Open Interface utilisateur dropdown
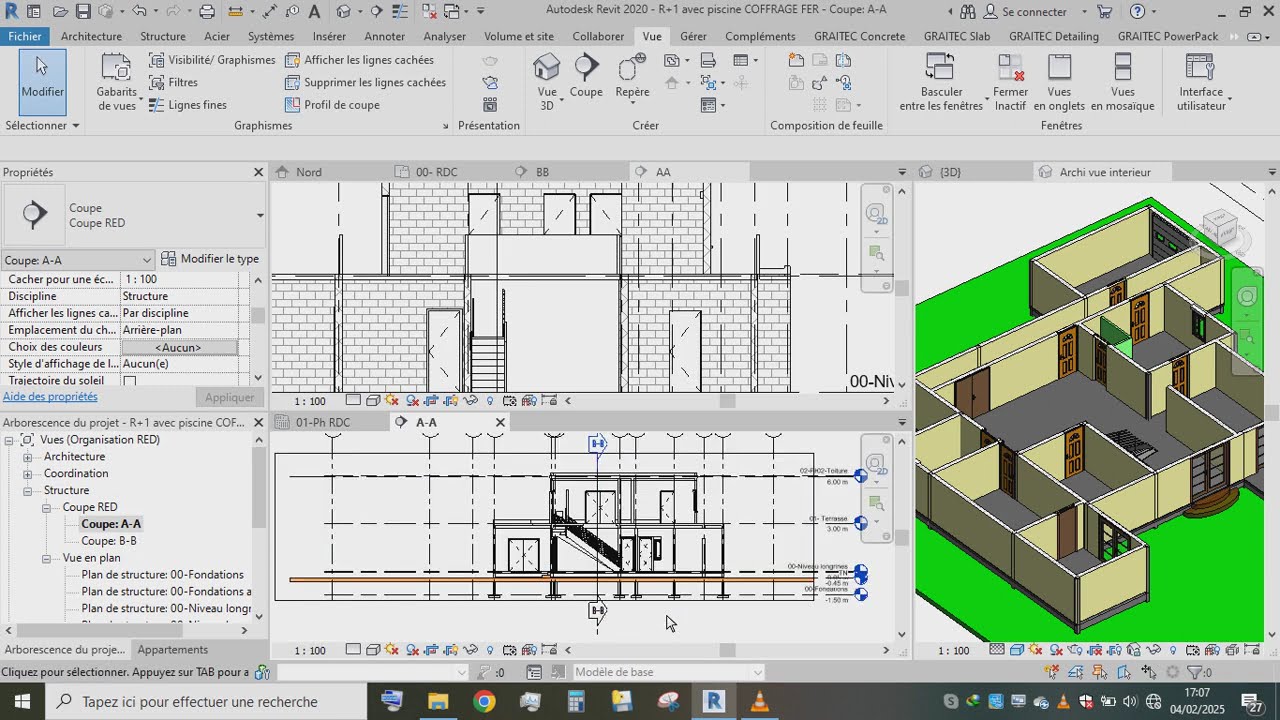 point(1201,82)
